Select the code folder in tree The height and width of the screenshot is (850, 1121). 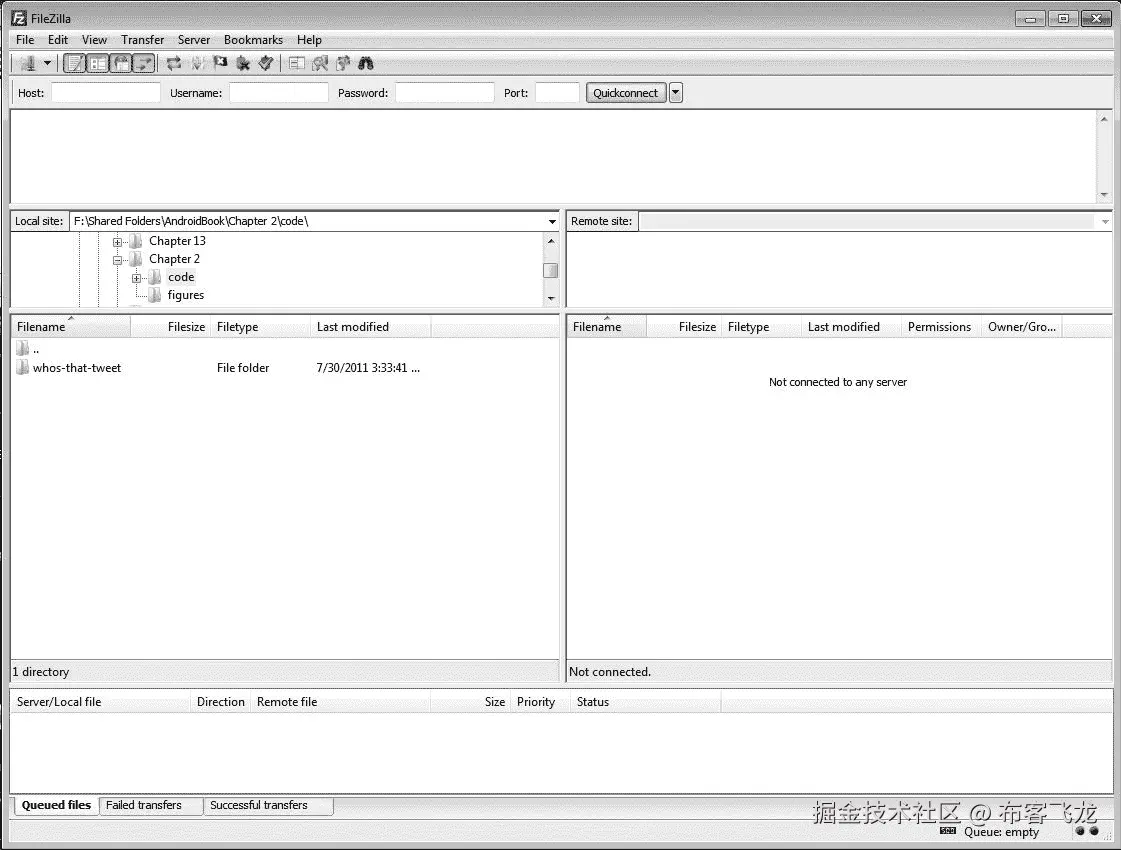pyautogui.click(x=181, y=277)
